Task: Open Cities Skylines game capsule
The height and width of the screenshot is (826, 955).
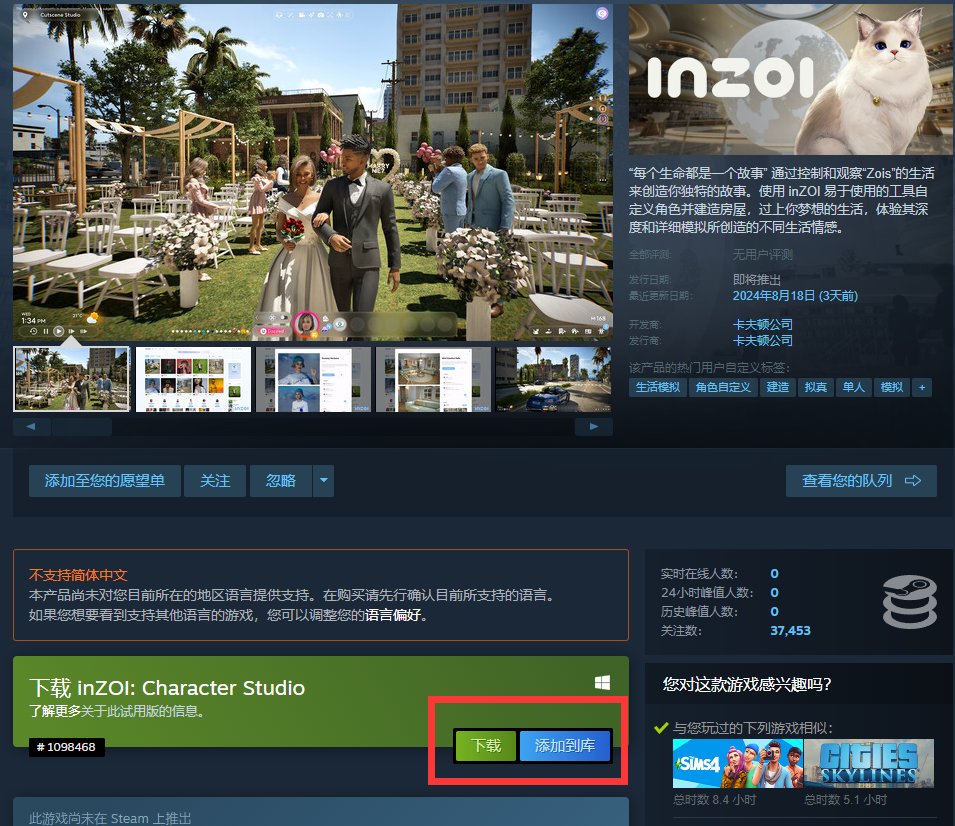Action: coord(869,763)
